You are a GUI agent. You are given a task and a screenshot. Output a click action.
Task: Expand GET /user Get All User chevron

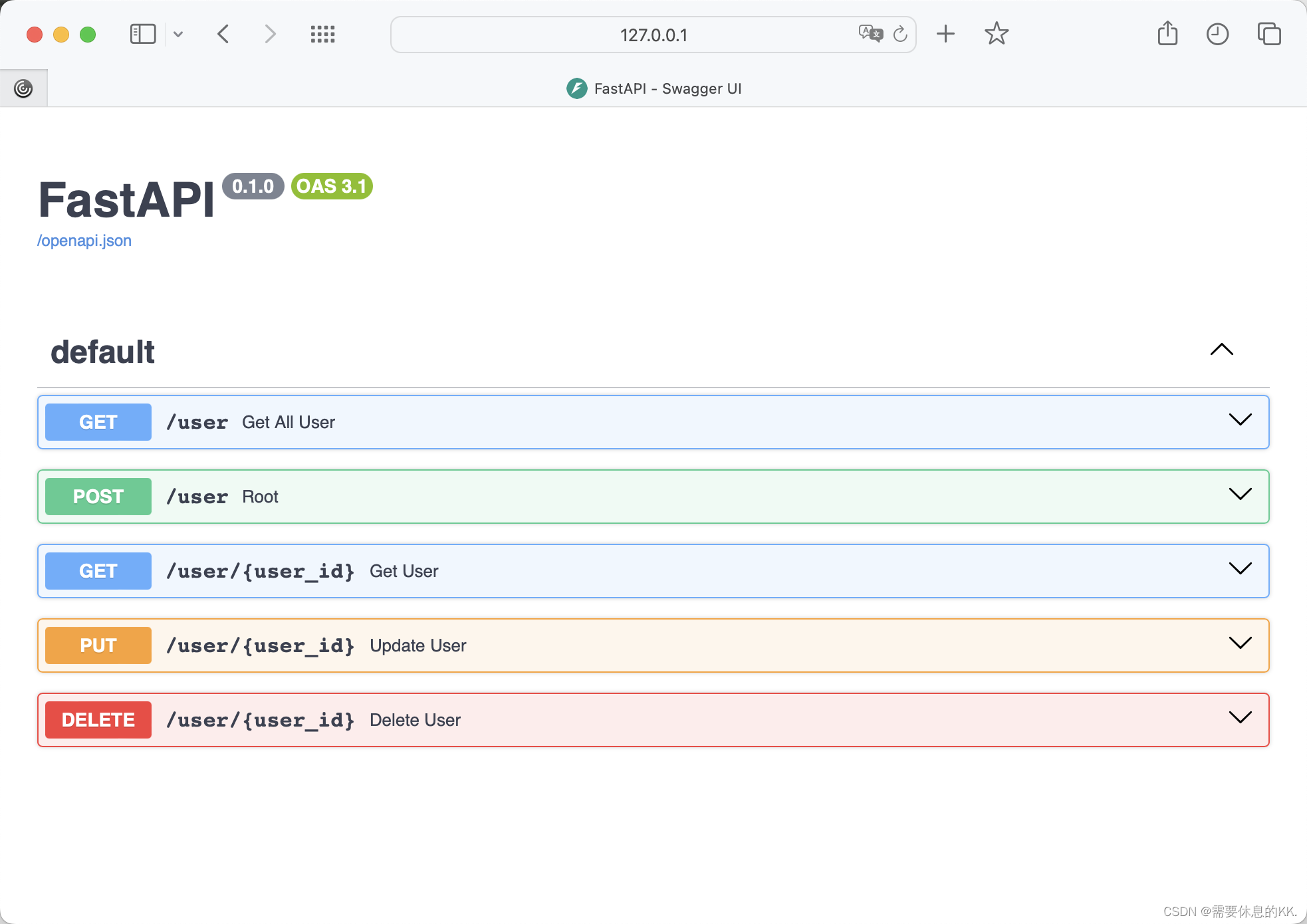(1241, 419)
